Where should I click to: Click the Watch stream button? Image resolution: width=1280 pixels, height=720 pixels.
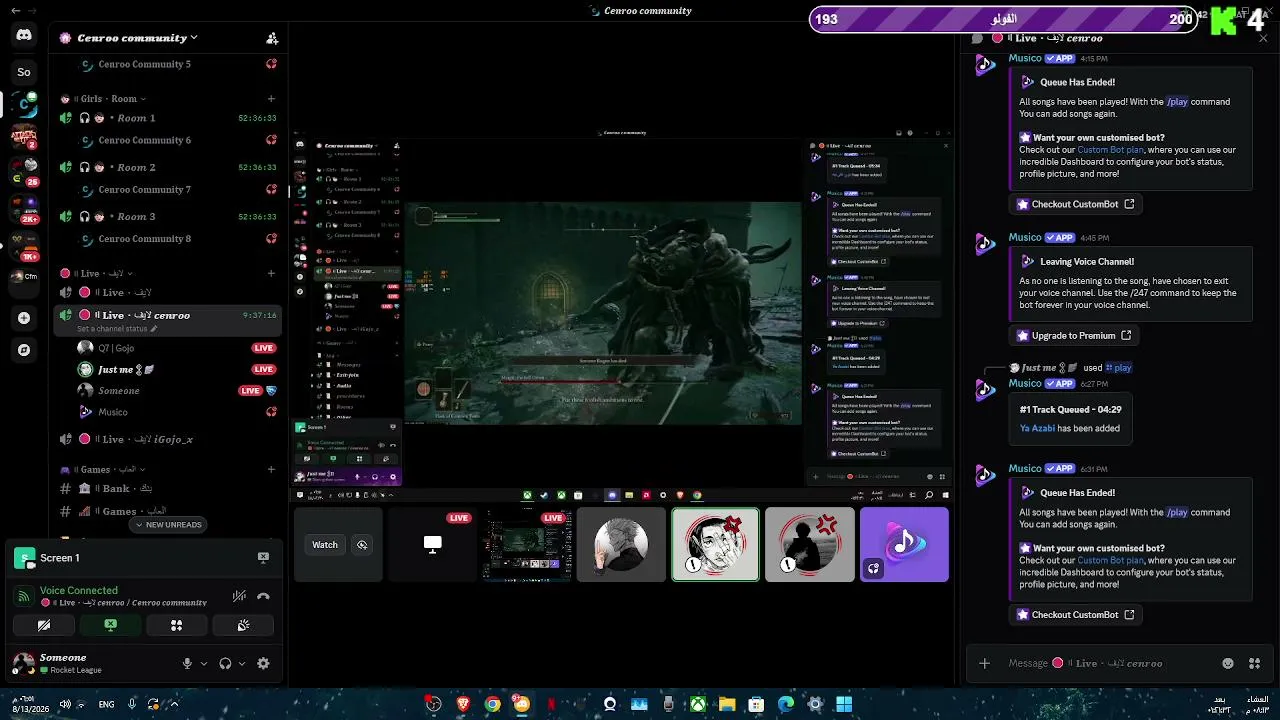(x=325, y=545)
